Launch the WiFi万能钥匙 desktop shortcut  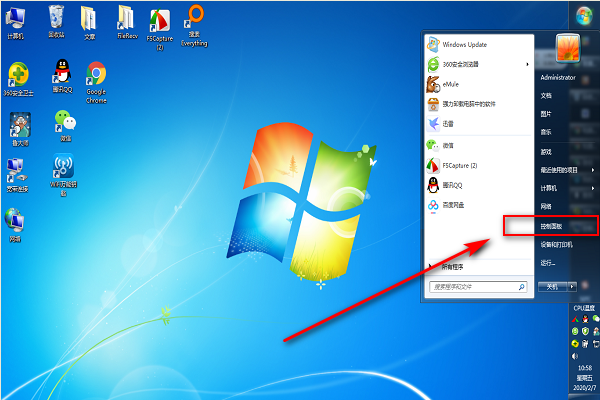[x=63, y=175]
